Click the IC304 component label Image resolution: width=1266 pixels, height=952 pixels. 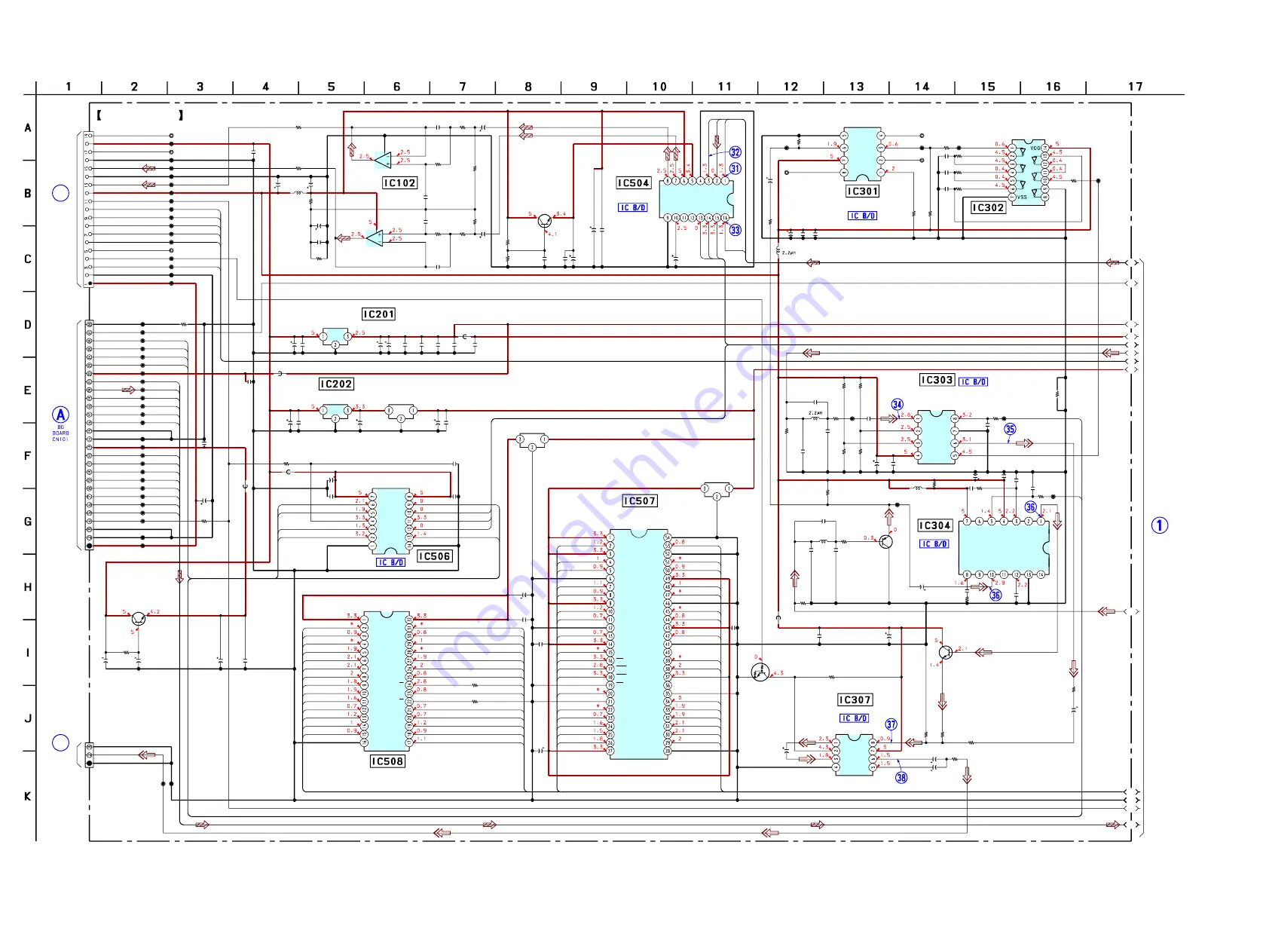click(934, 526)
